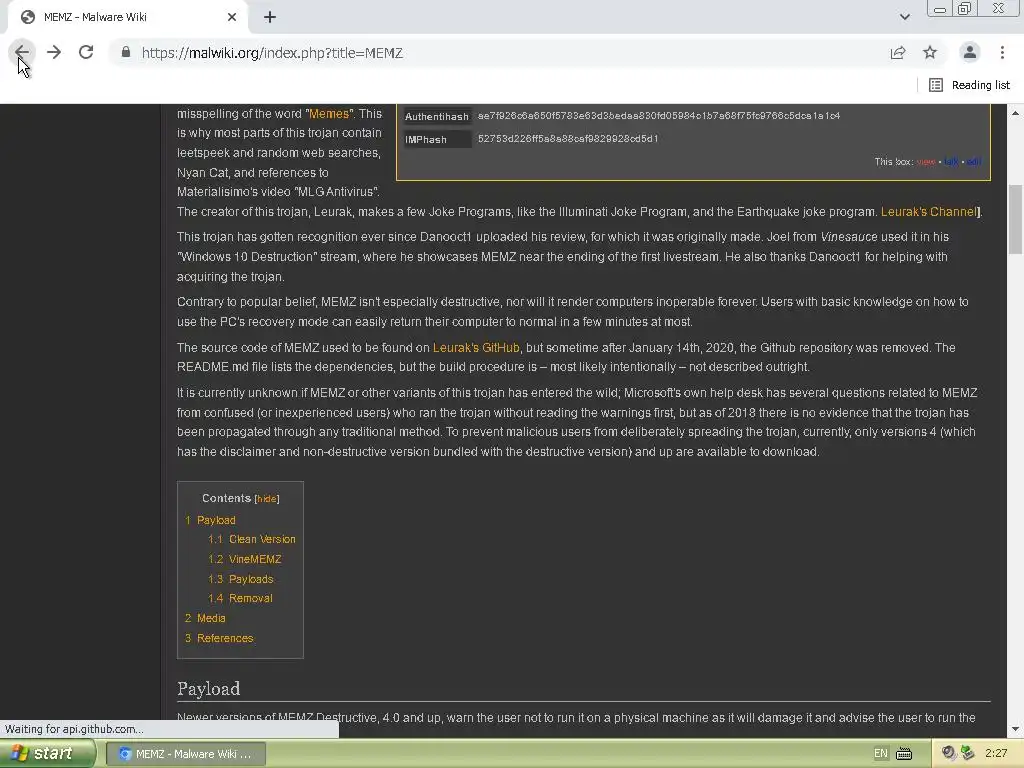Click the scrollbar up arrow
The width and height of the screenshot is (1024, 768).
pyautogui.click(x=1016, y=113)
